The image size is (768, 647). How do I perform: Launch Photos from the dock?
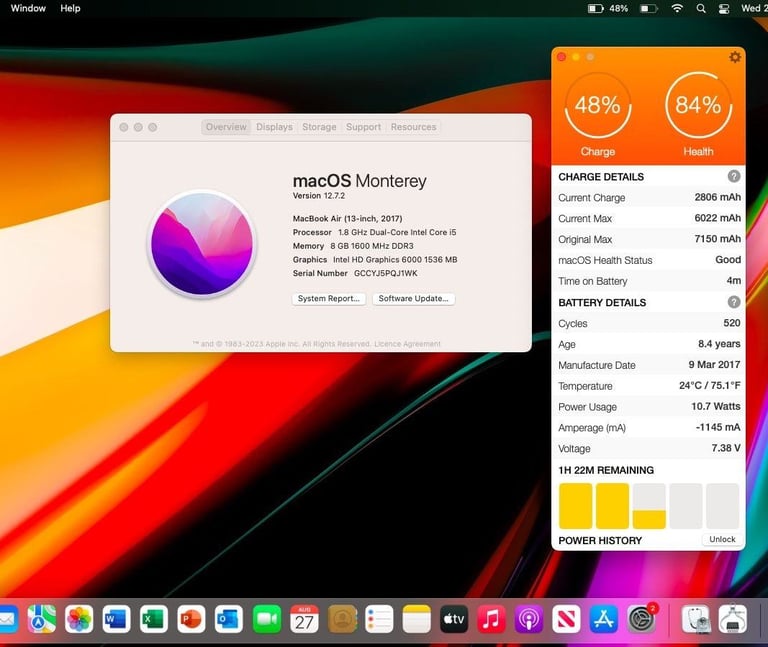coord(79,619)
